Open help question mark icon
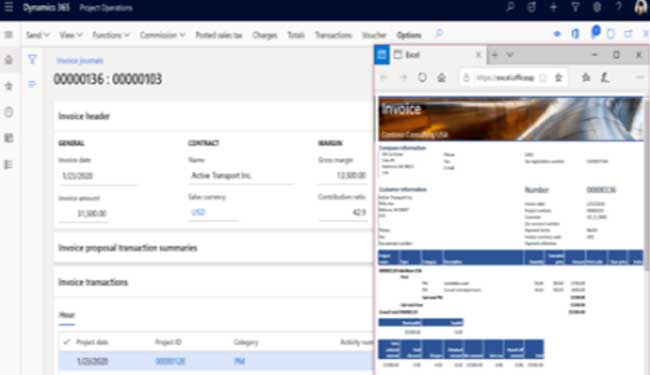 click(618, 7)
